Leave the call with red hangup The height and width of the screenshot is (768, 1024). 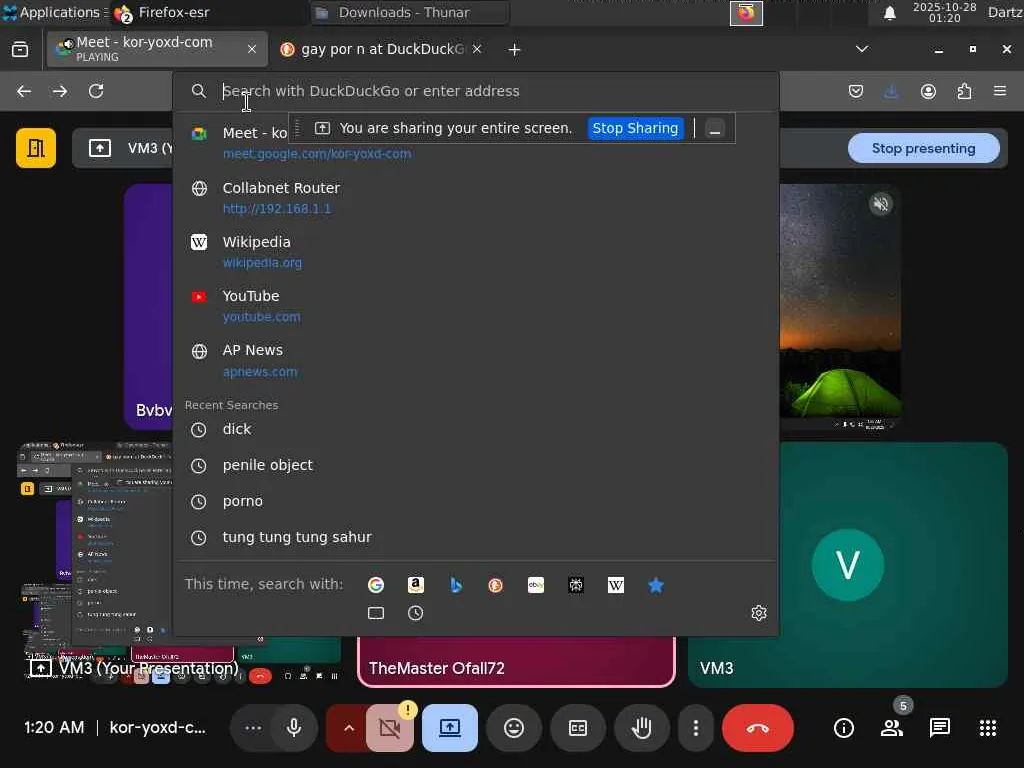click(758, 728)
